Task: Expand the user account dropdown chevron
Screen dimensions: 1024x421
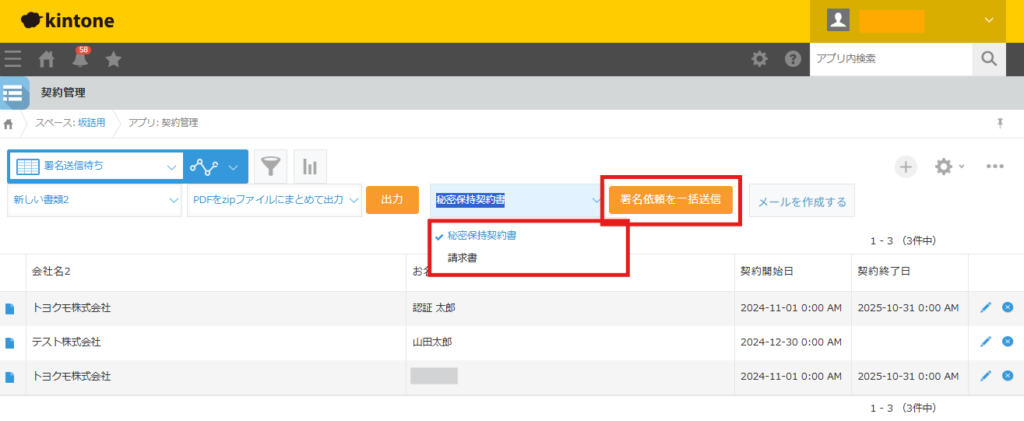Action: tap(988, 21)
